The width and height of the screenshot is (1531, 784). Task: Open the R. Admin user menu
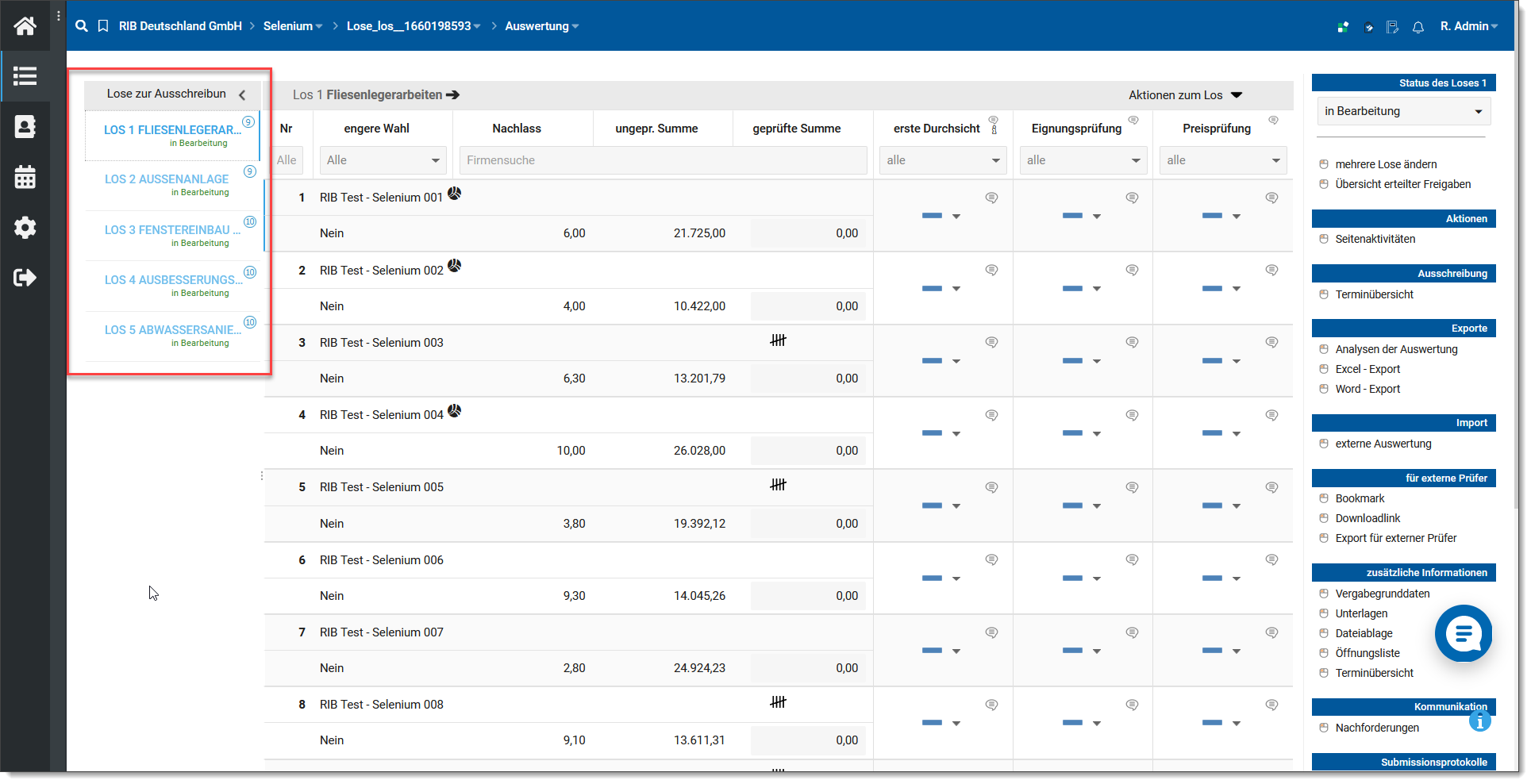point(1468,26)
